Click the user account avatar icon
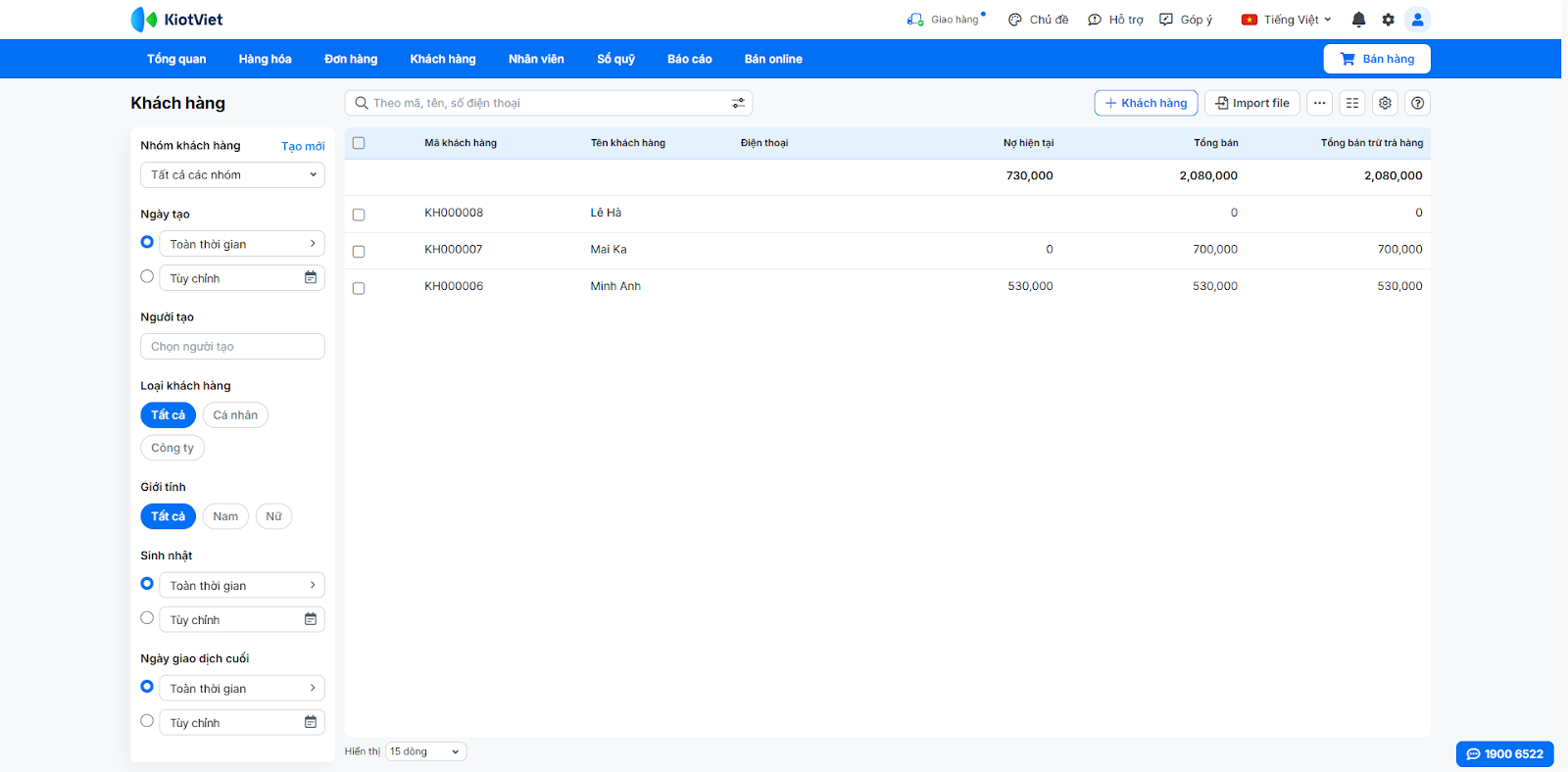The width and height of the screenshot is (1568, 772). (x=1417, y=20)
